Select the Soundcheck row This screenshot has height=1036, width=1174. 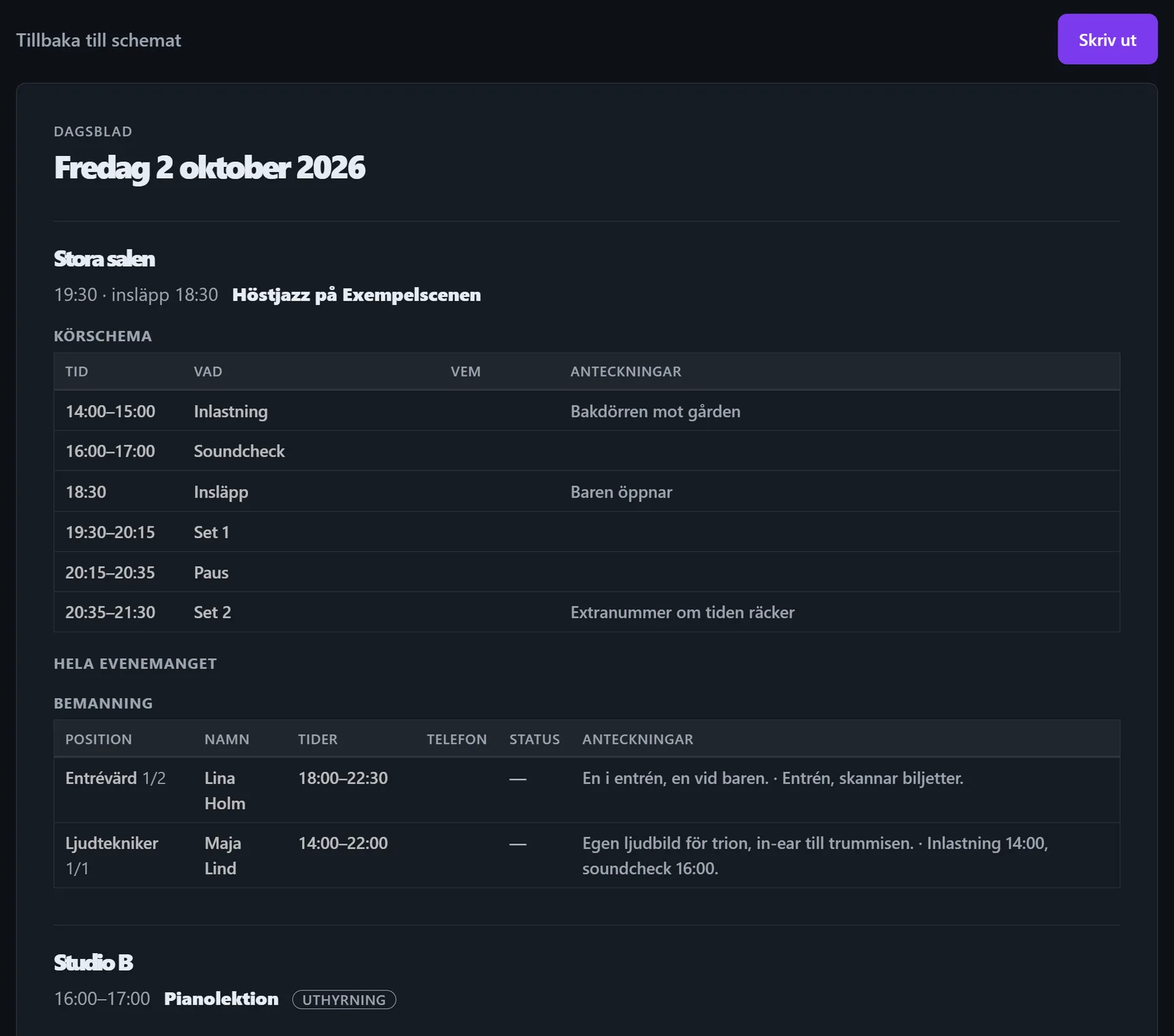pos(586,451)
